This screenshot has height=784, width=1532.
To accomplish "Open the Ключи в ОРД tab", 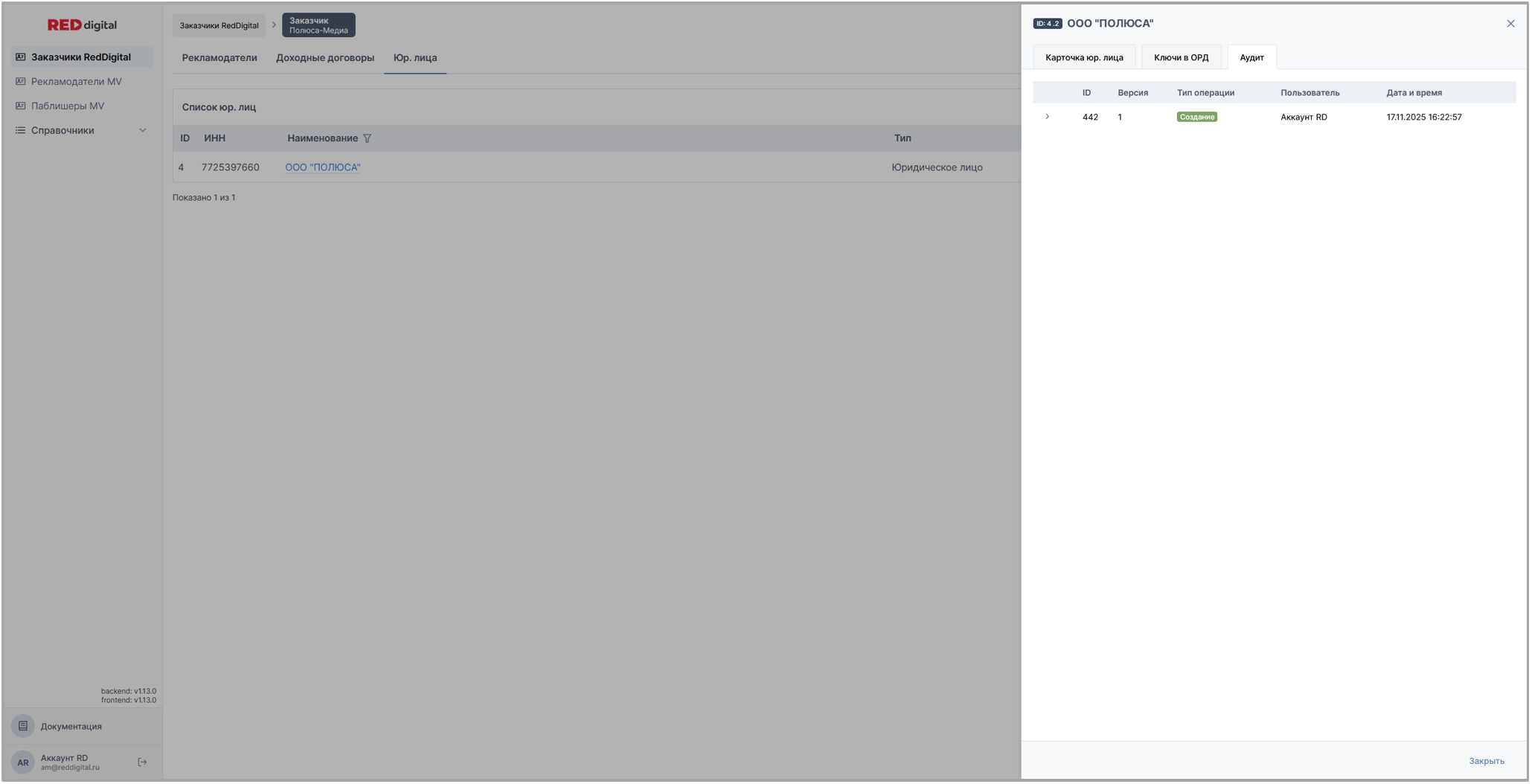I will coord(1181,57).
